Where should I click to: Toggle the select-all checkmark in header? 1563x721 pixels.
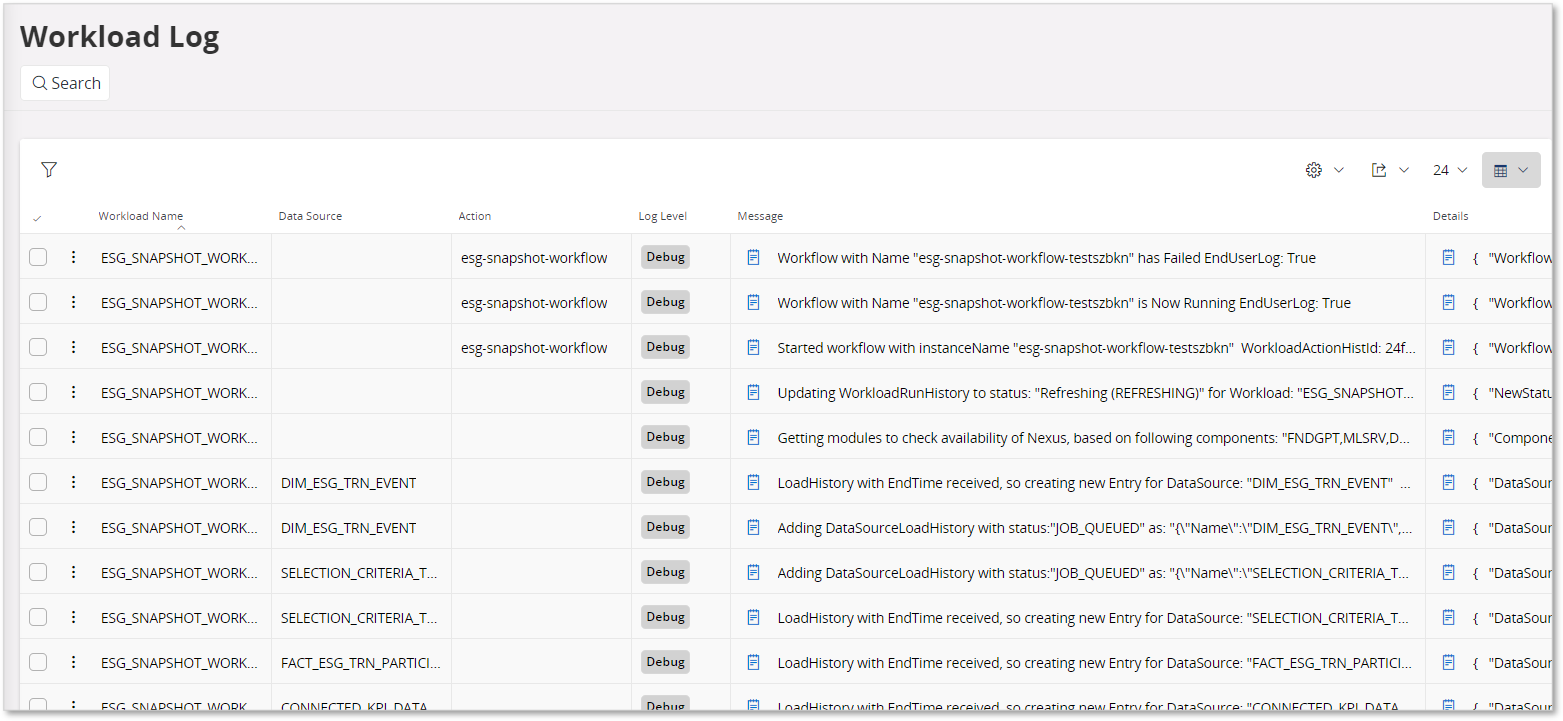[37, 218]
